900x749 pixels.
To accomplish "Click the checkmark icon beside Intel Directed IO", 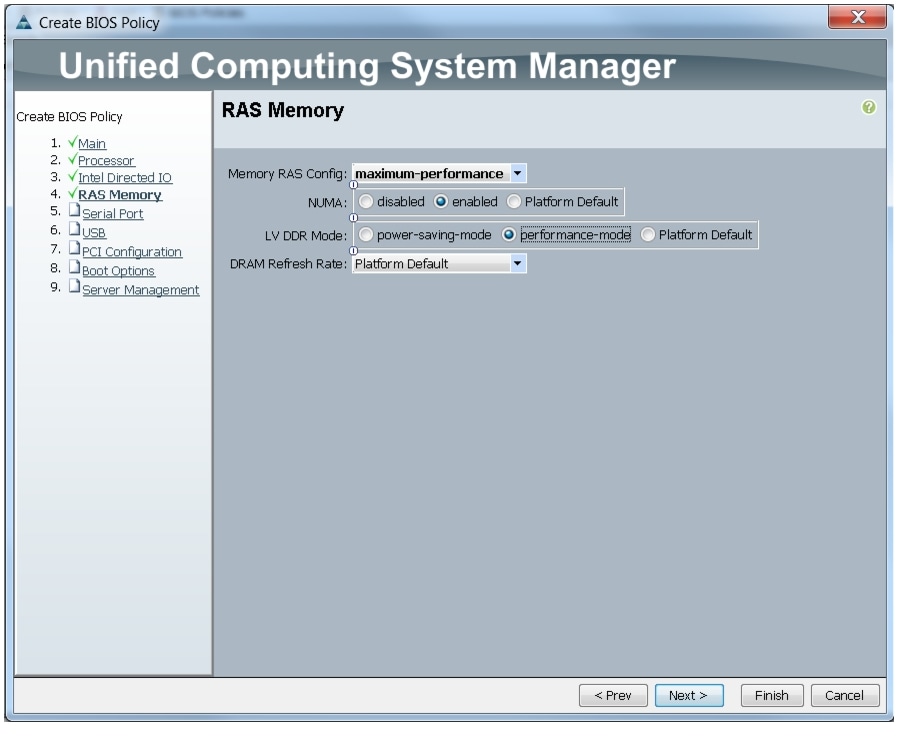I will 72,176.
